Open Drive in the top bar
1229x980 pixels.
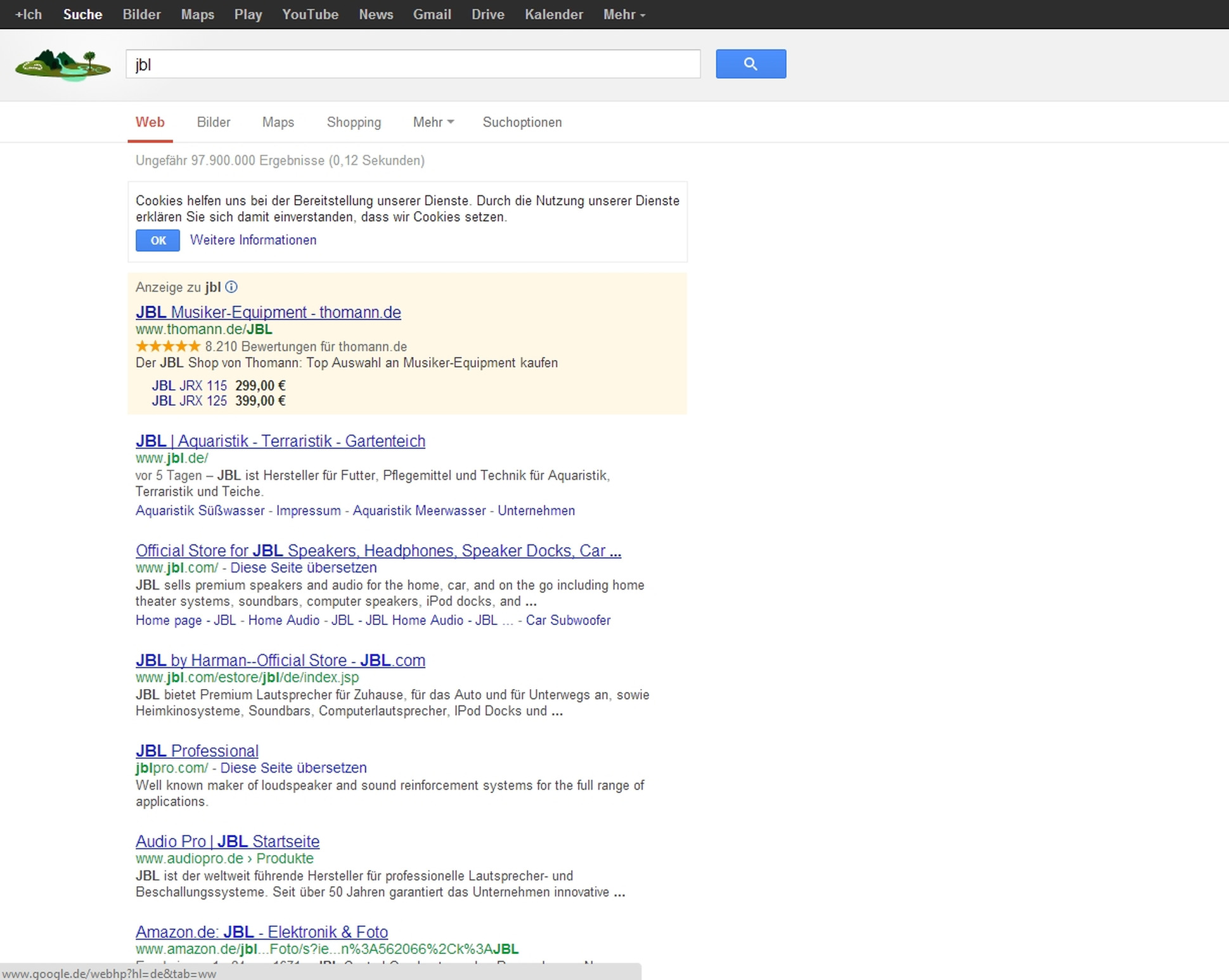pos(487,14)
